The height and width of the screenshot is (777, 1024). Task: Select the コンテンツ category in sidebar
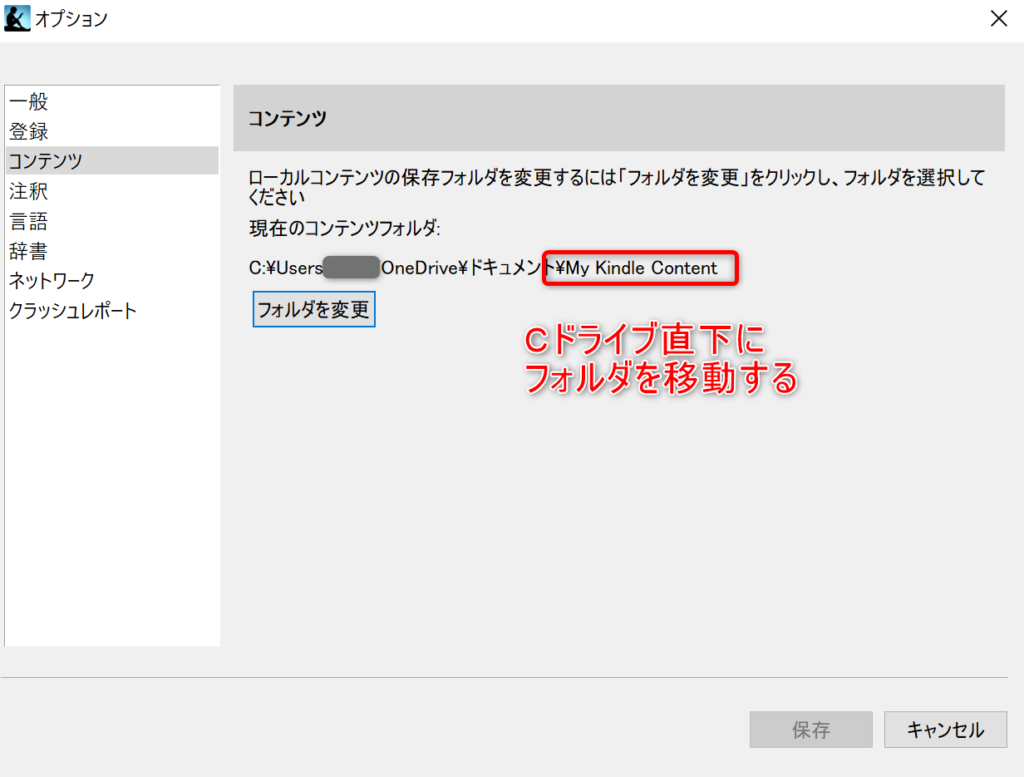click(112, 161)
